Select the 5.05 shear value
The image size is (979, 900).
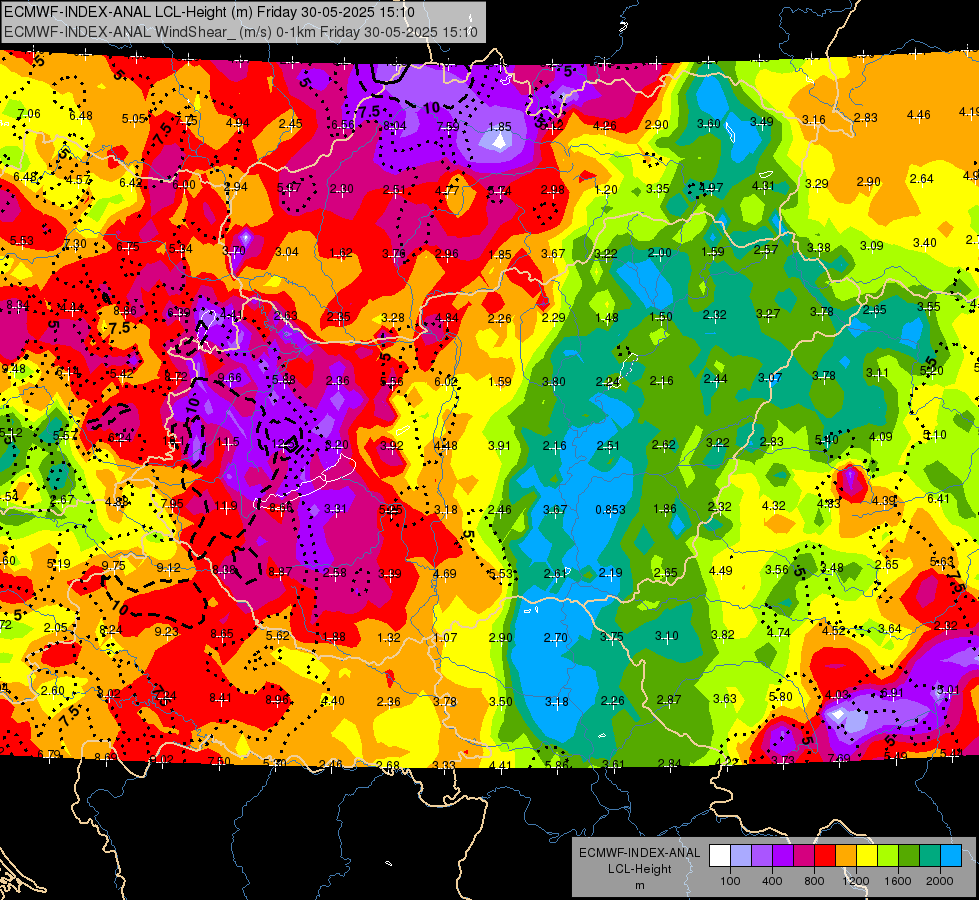pyautogui.click(x=134, y=119)
